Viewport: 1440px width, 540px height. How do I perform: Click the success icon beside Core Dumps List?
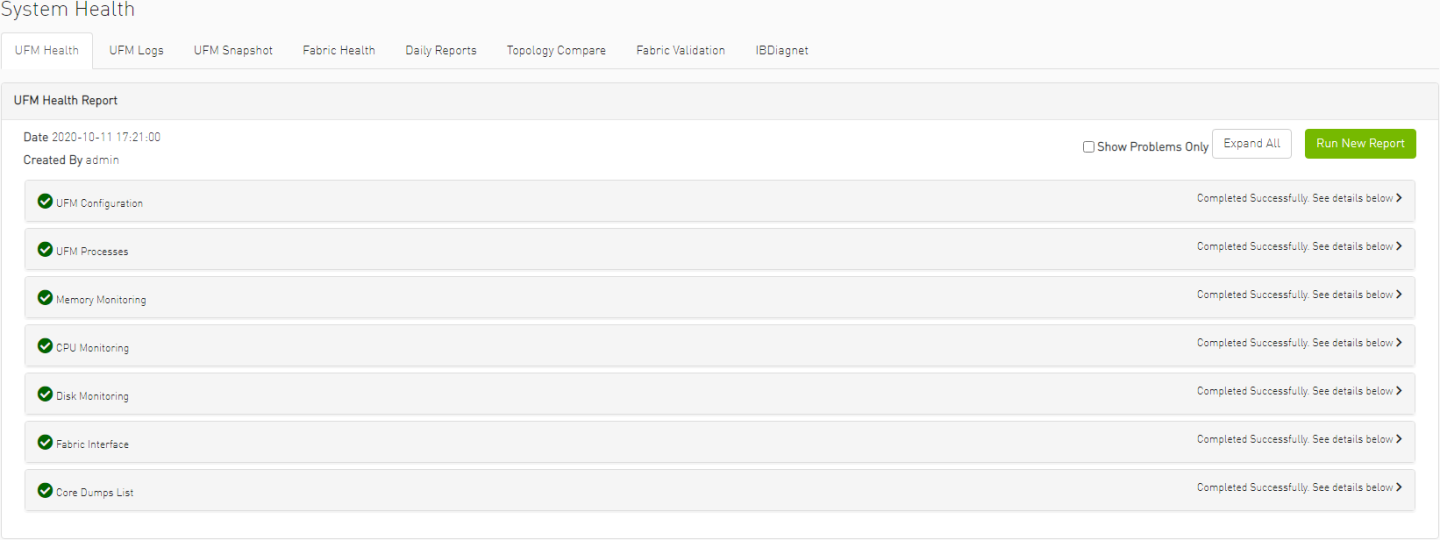pyautogui.click(x=45, y=490)
